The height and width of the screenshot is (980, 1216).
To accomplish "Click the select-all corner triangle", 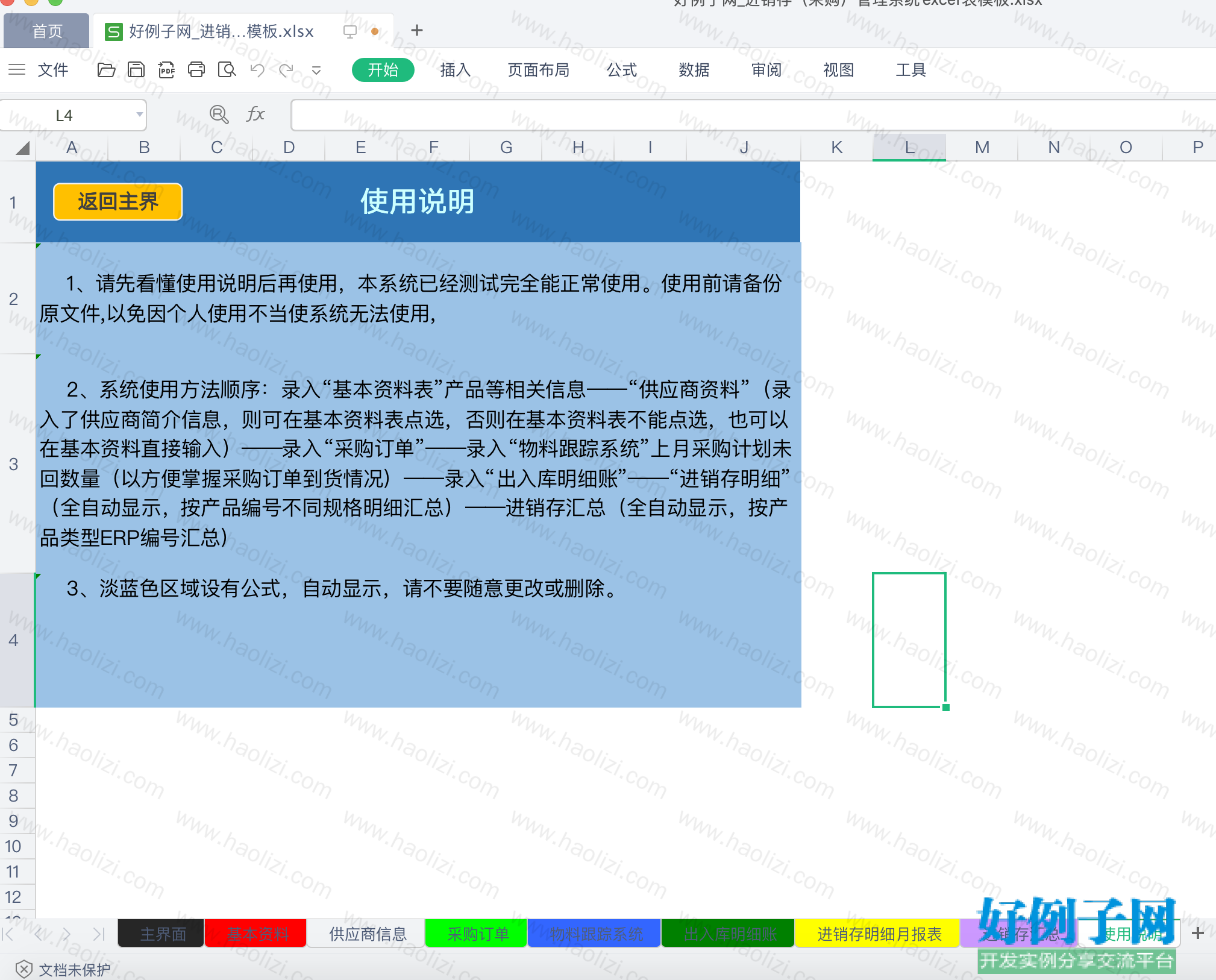I will 22,148.
